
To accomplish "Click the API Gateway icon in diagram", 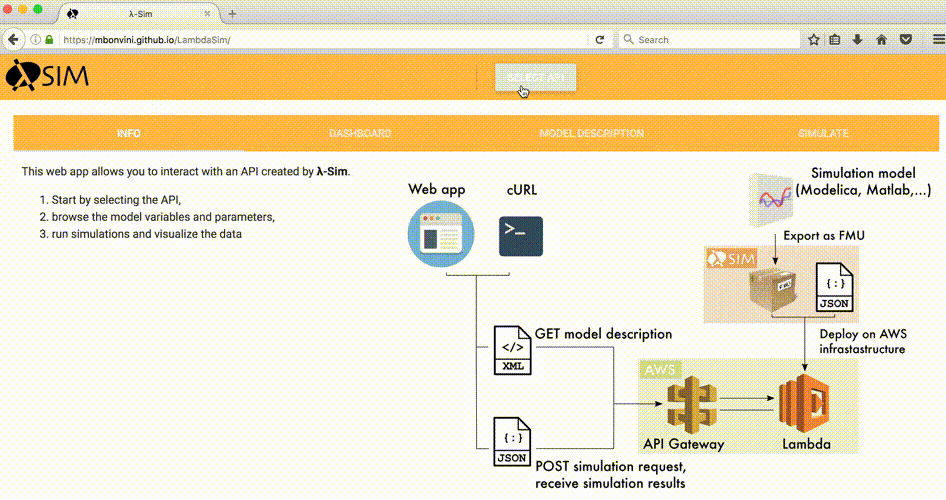I will pyautogui.click(x=692, y=405).
